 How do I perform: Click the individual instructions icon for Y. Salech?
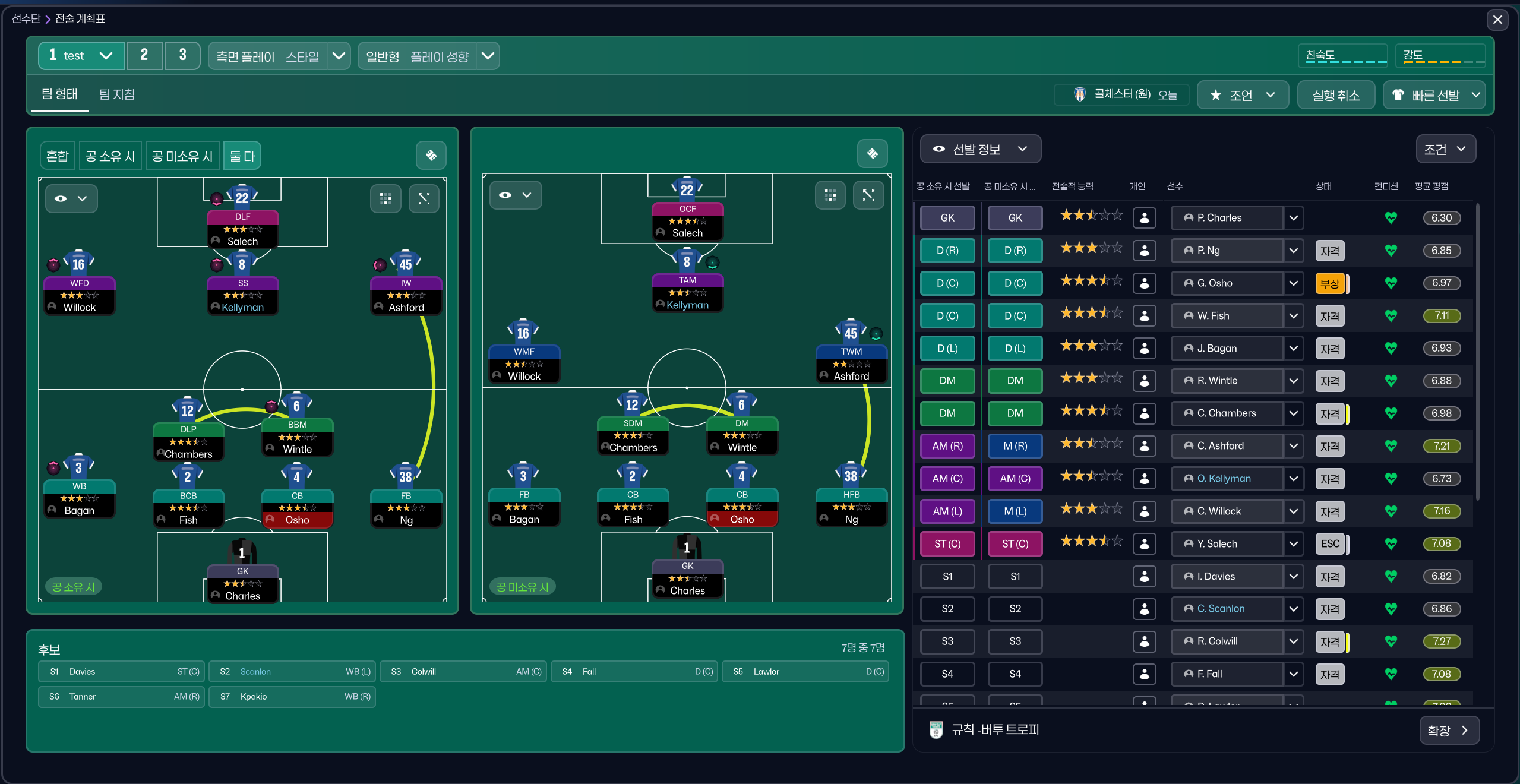(1144, 543)
